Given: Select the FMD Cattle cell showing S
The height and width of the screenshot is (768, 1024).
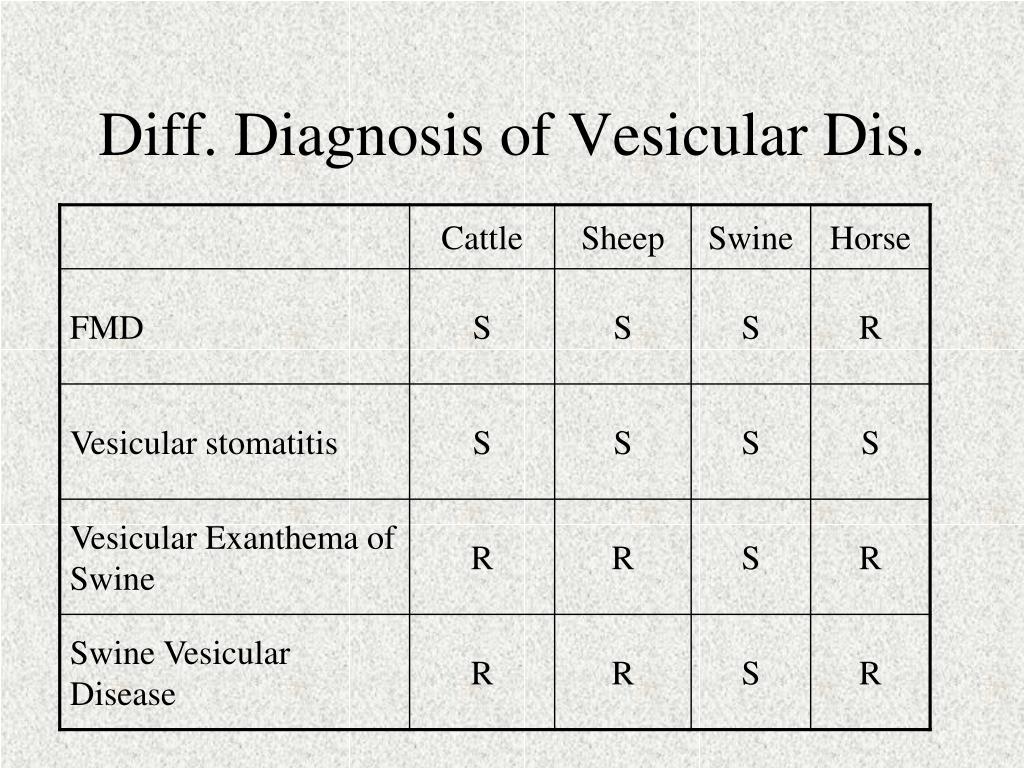Looking at the screenshot, I should 482,327.
